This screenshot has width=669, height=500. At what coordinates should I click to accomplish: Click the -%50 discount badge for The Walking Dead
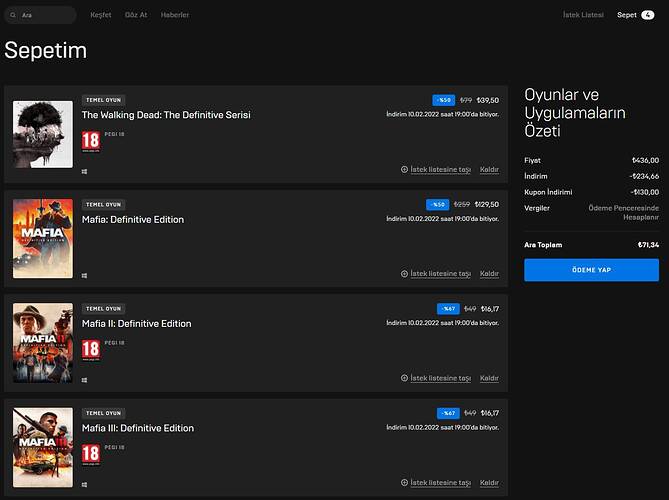point(444,100)
